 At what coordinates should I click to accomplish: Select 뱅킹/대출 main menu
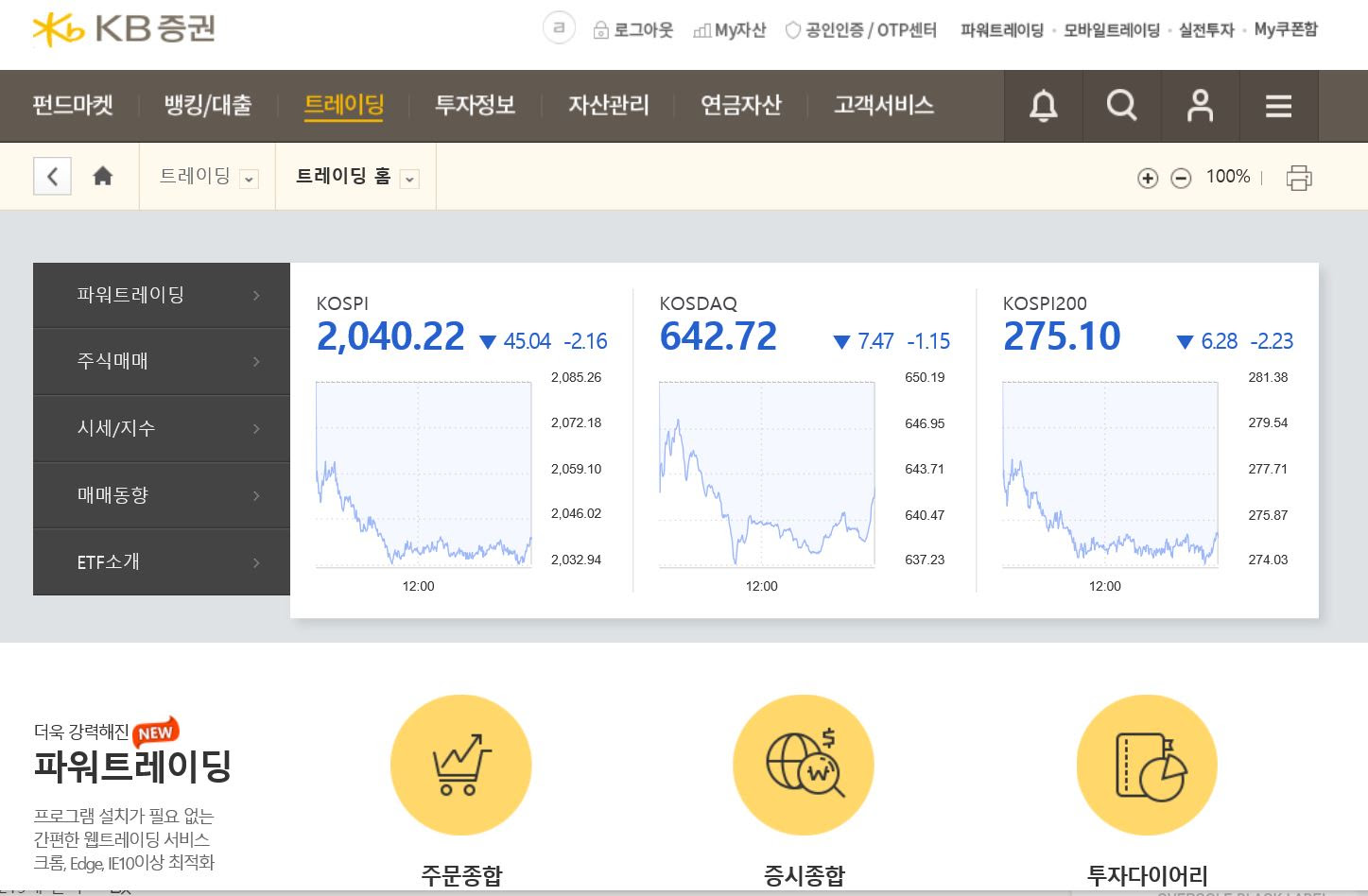tap(208, 105)
